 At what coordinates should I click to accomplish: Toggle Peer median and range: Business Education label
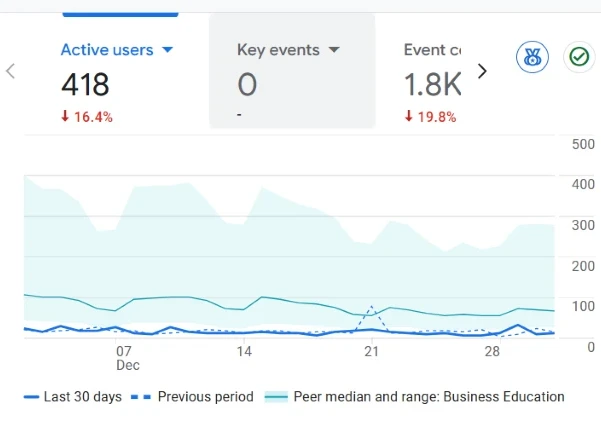tap(429, 397)
